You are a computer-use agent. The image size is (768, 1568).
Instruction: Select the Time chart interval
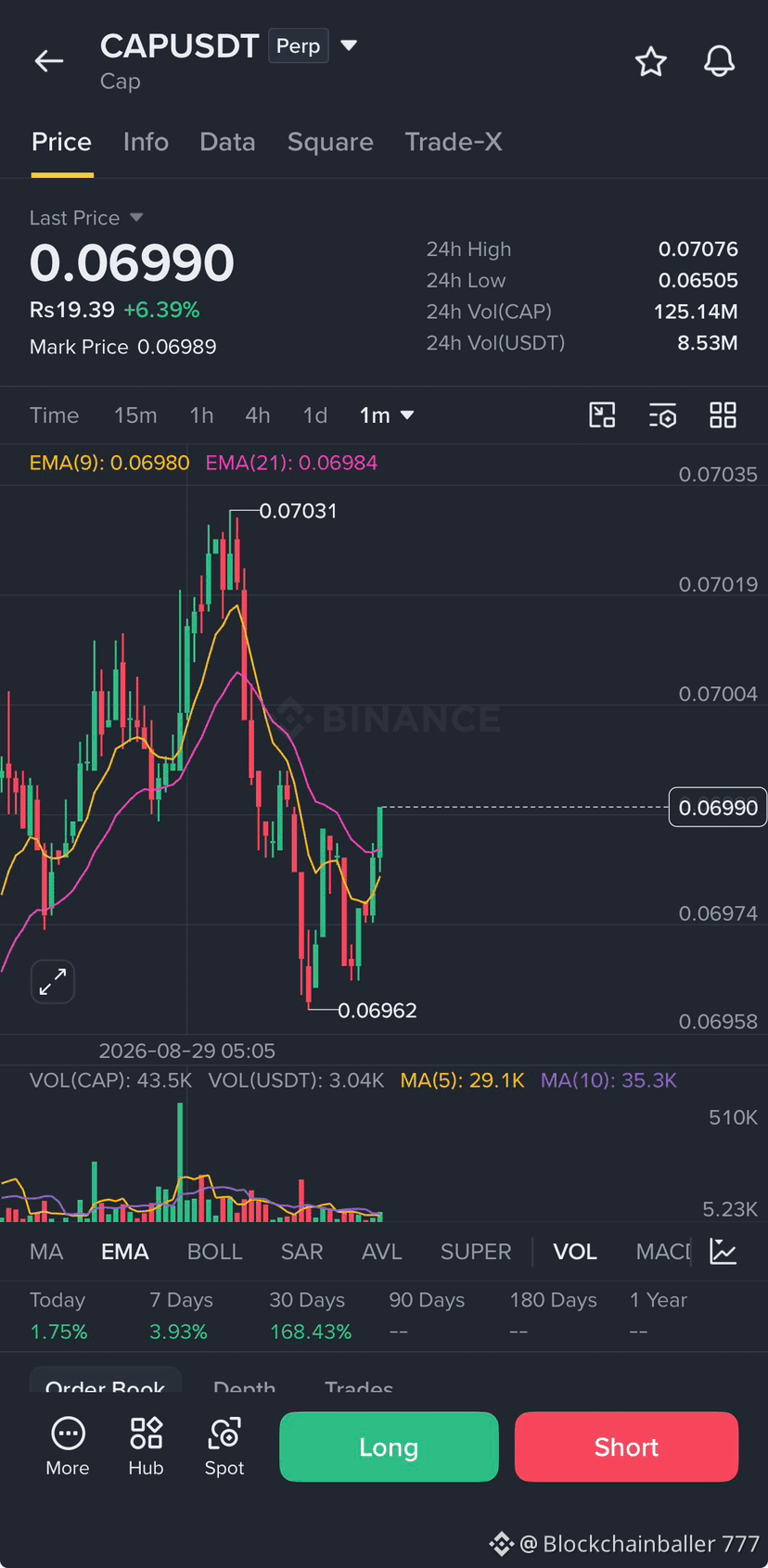[x=54, y=415]
